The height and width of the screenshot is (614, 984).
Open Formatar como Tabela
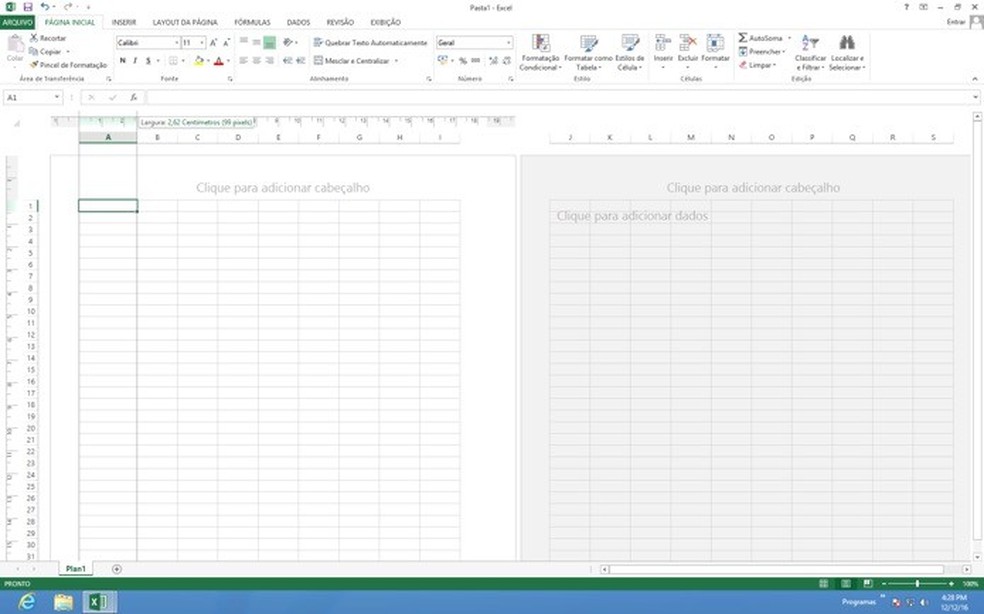(x=588, y=53)
